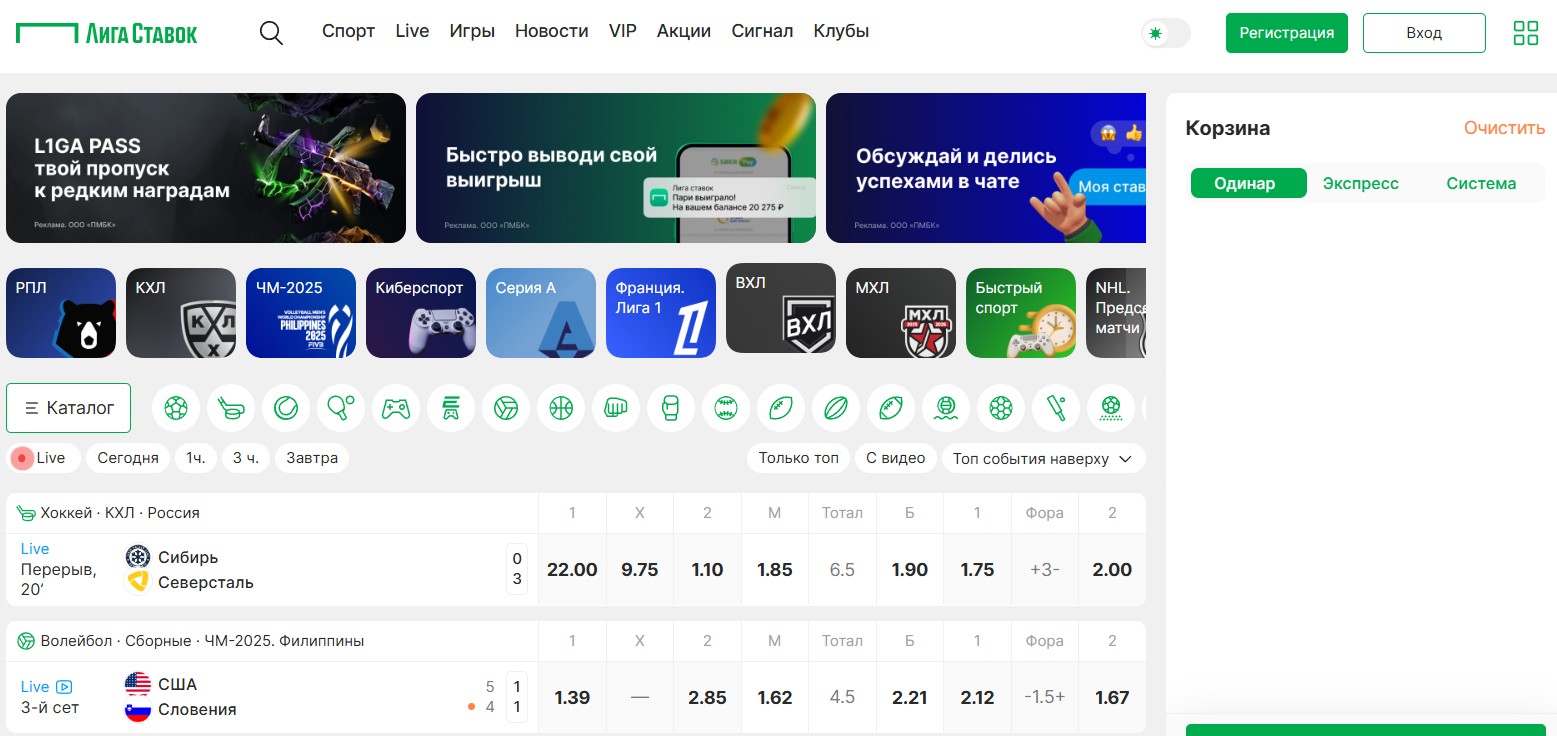Open the L1GA PASS promo banner
Screen dimensions: 1557x736
(206, 168)
